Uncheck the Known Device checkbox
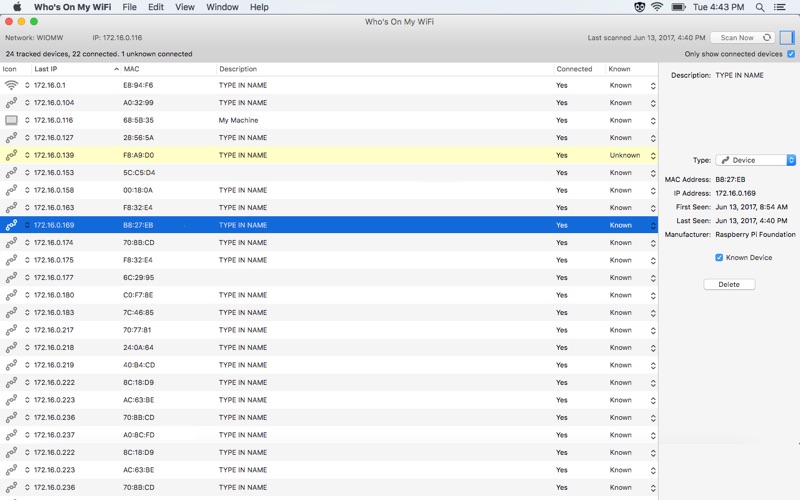This screenshot has width=800, height=500. [x=719, y=258]
